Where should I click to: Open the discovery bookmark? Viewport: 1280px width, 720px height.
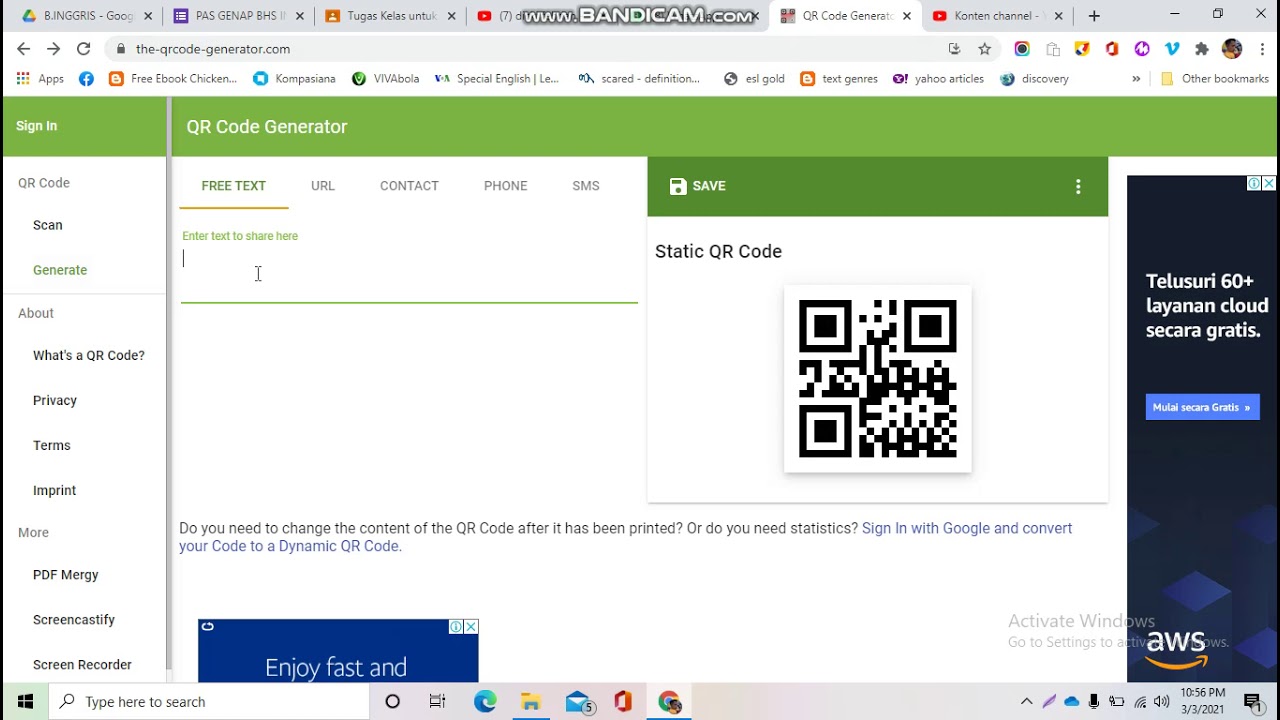click(1034, 79)
